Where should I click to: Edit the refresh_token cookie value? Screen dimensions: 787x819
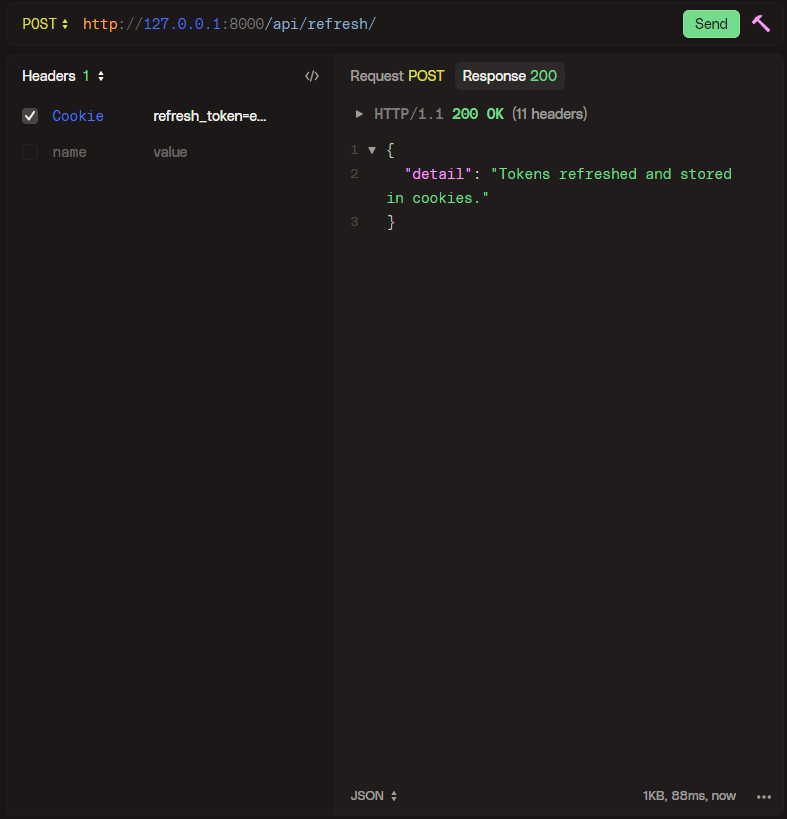click(x=210, y=116)
